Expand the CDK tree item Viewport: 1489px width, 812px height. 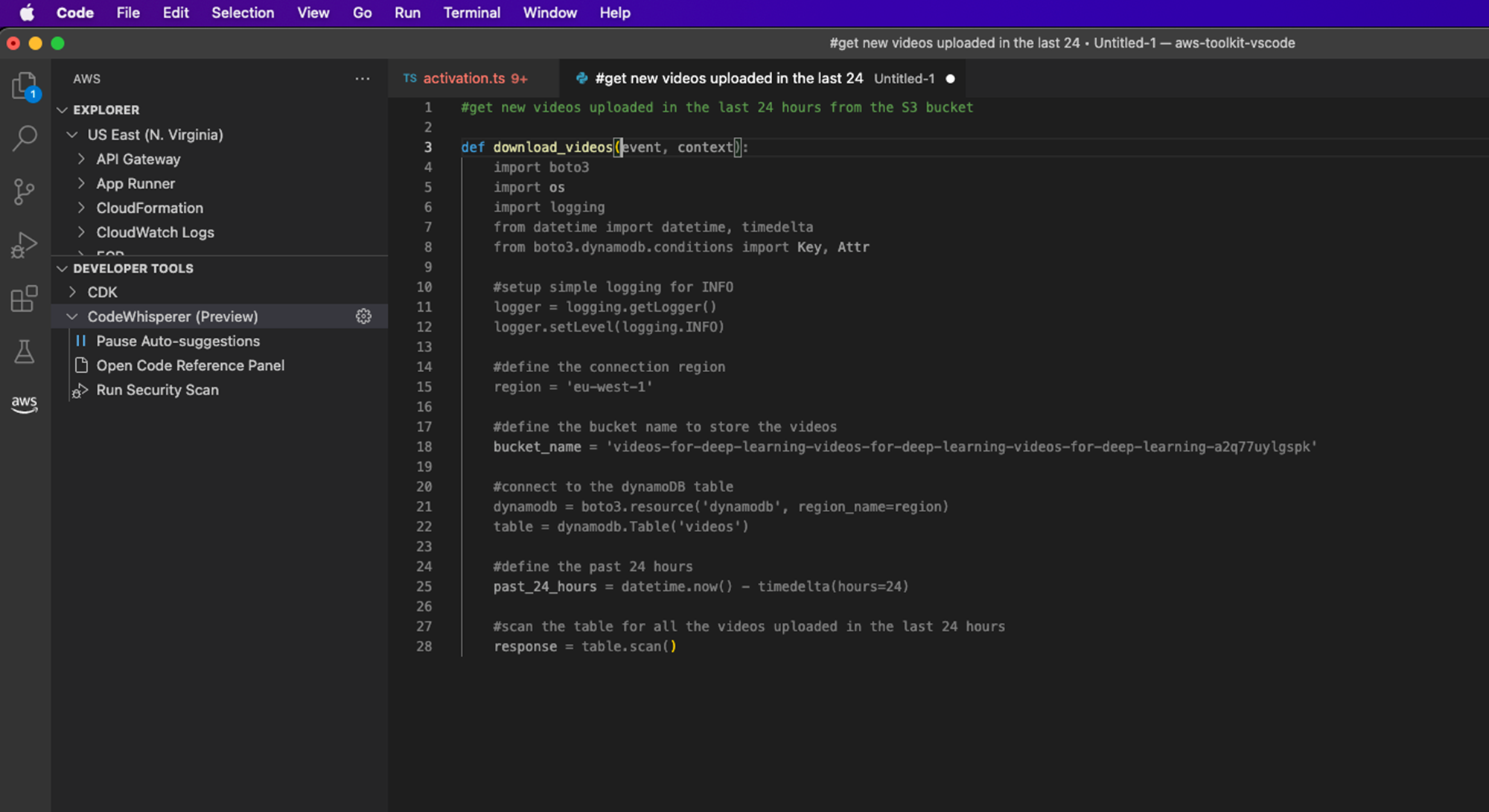(82, 292)
